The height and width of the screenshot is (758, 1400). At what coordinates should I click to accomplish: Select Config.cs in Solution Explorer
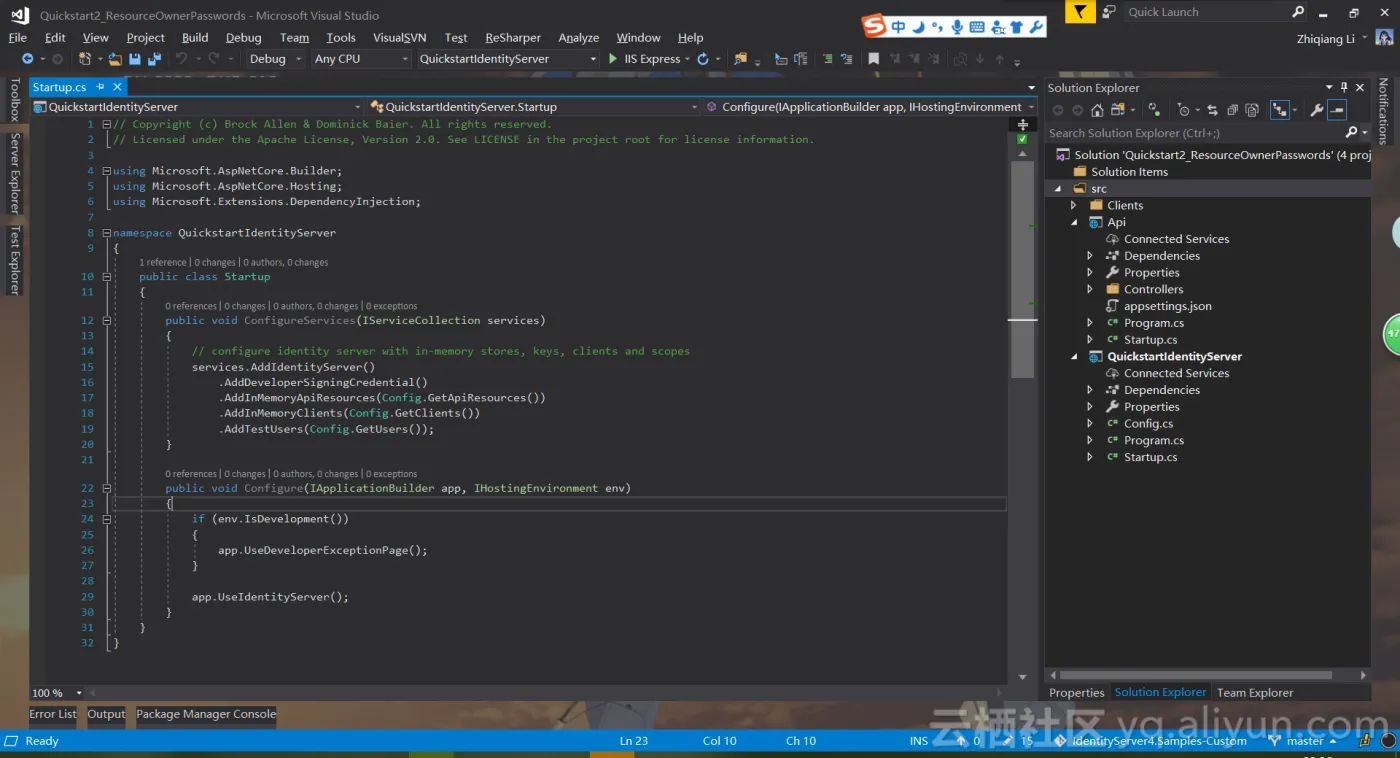(1148, 423)
